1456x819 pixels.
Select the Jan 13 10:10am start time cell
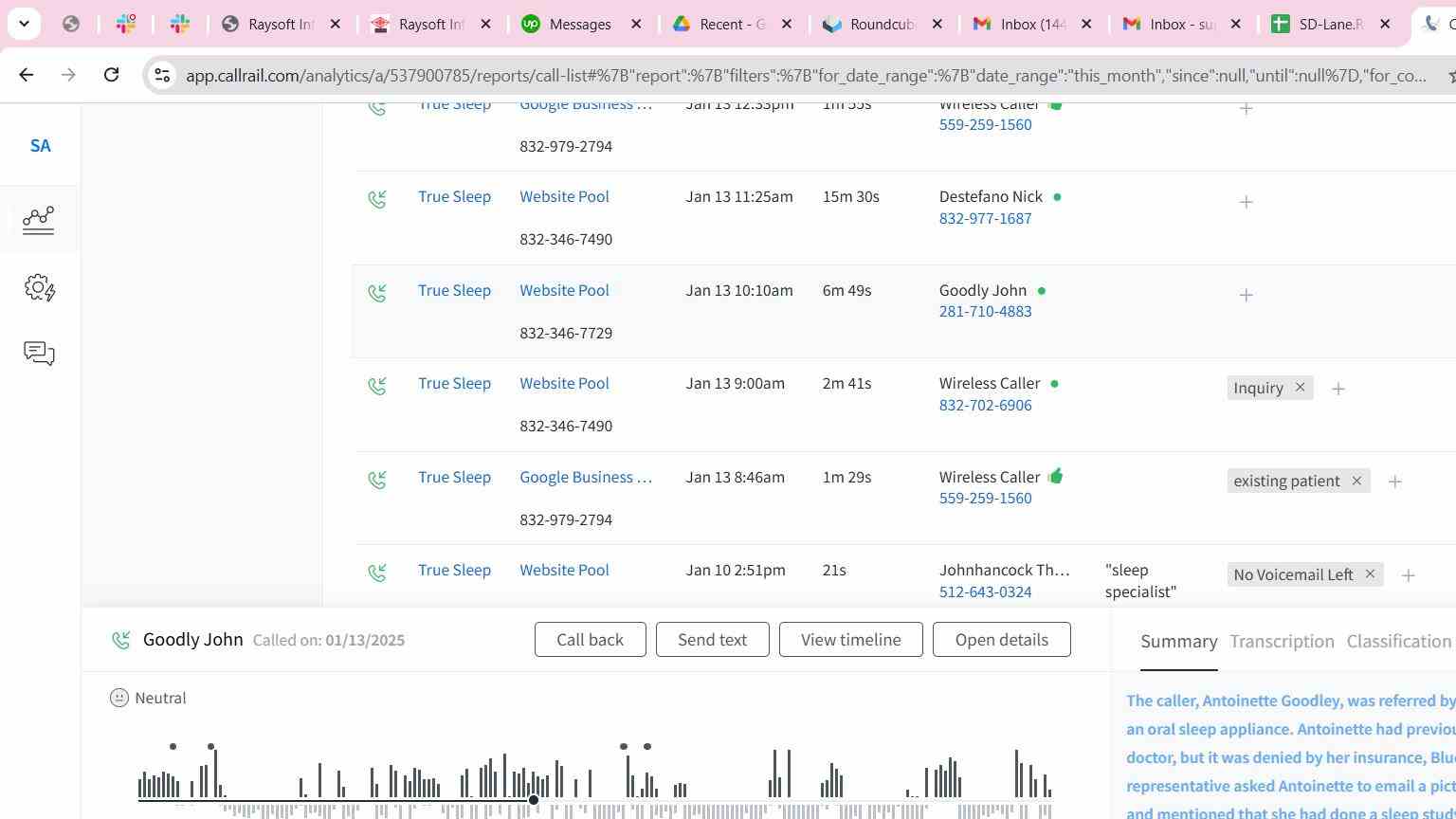739,290
